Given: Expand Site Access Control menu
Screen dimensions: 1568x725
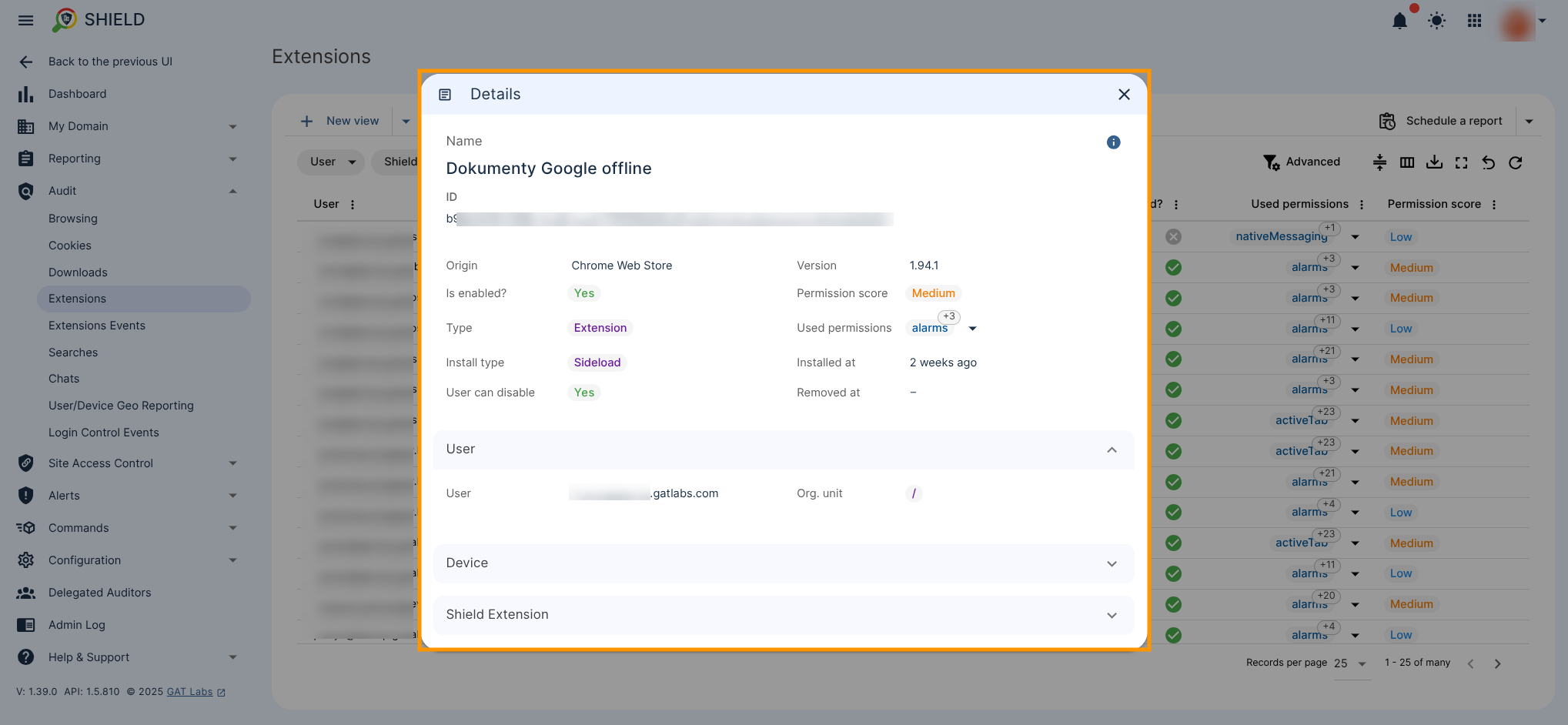Looking at the screenshot, I should tap(127, 463).
